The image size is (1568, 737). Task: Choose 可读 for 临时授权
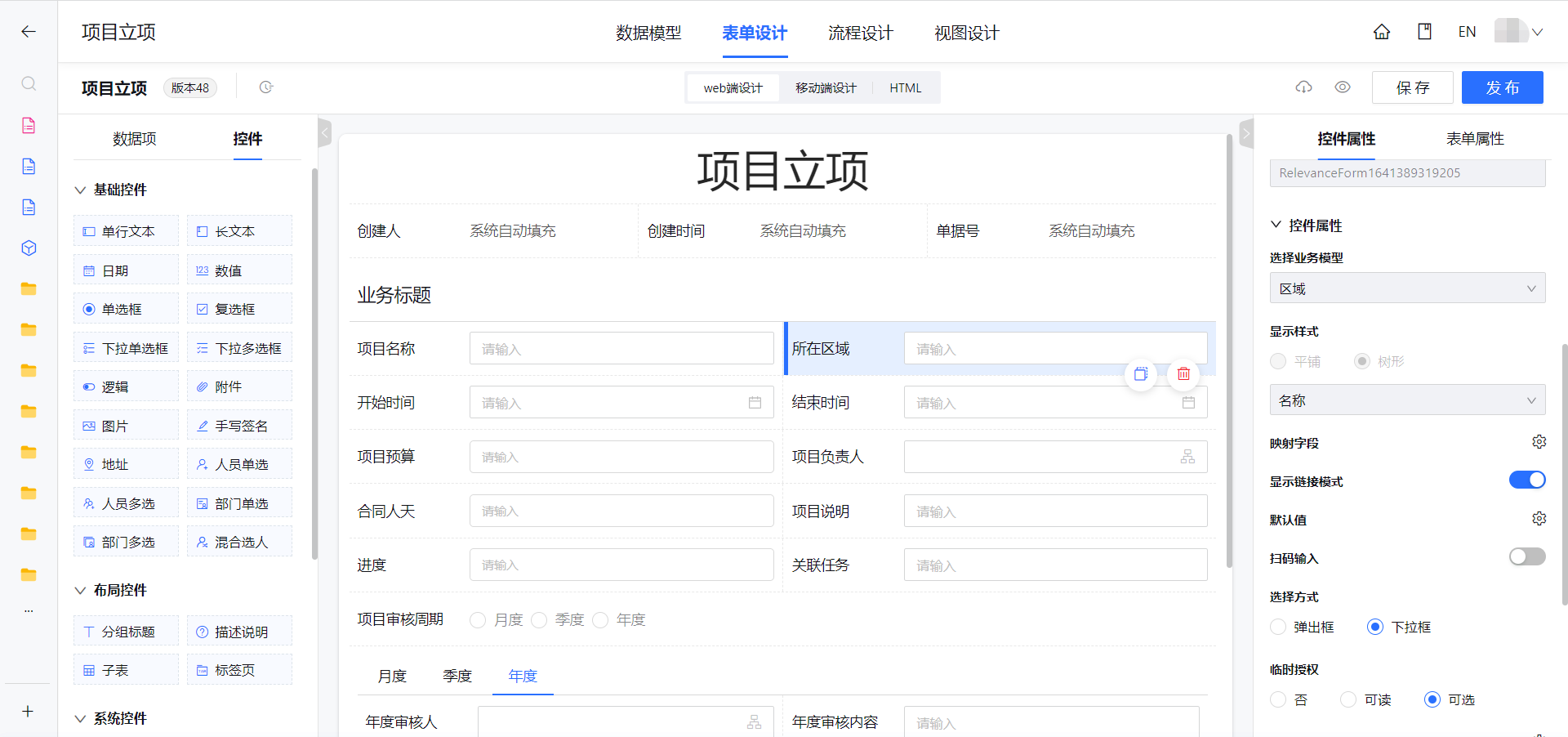tap(1348, 699)
